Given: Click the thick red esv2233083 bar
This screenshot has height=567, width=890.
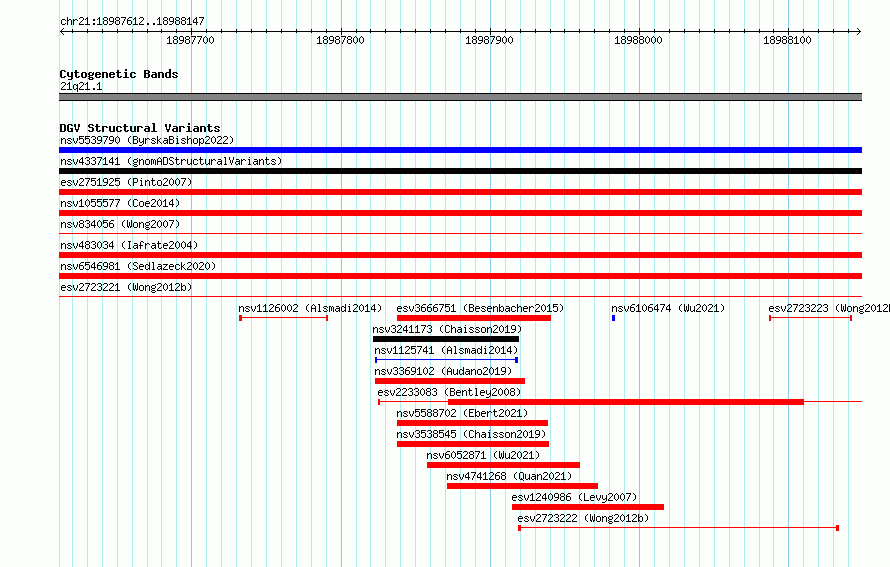Looking at the screenshot, I should (626, 402).
